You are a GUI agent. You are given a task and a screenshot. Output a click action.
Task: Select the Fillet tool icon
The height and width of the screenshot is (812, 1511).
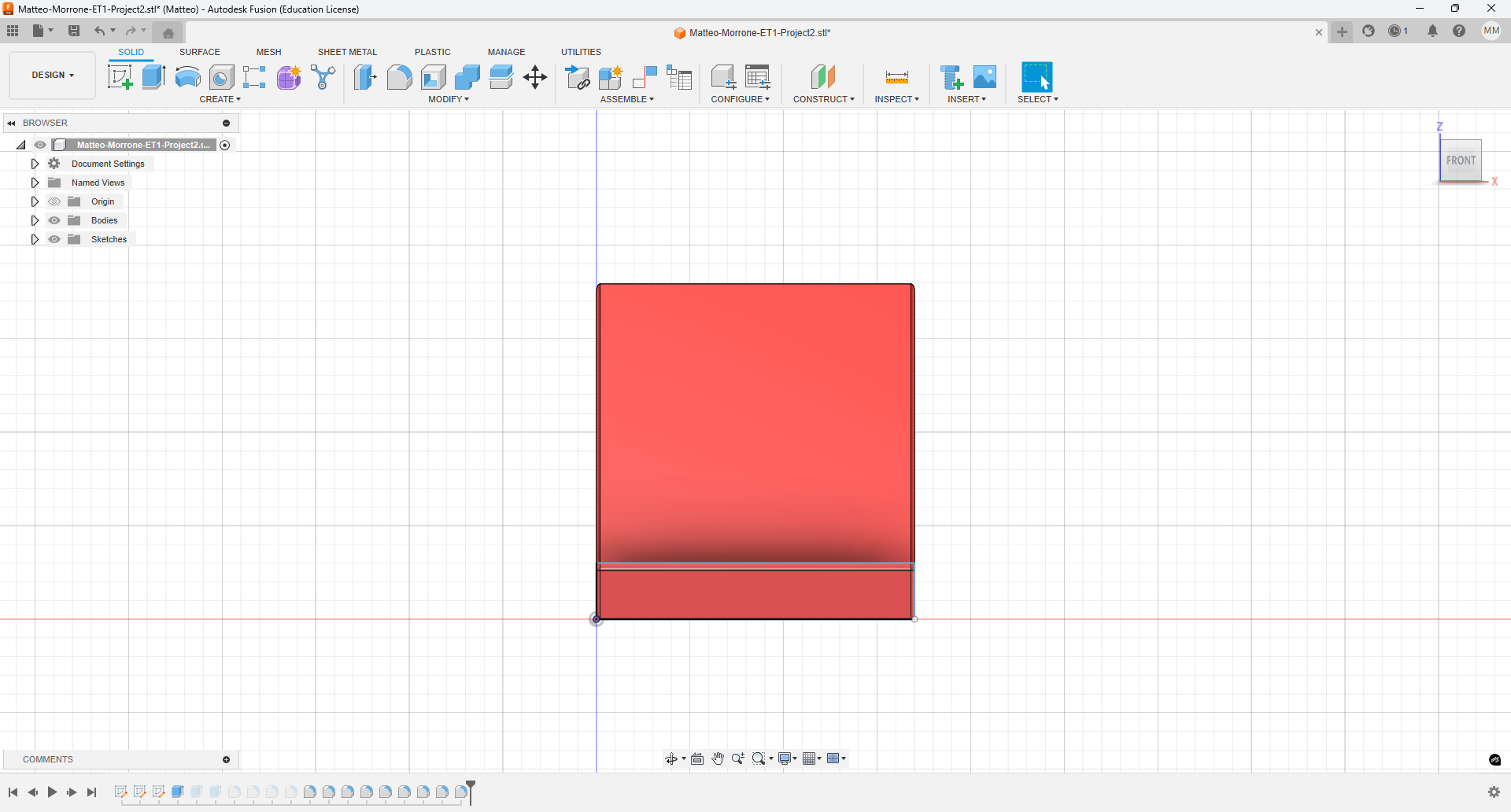pyautogui.click(x=399, y=77)
